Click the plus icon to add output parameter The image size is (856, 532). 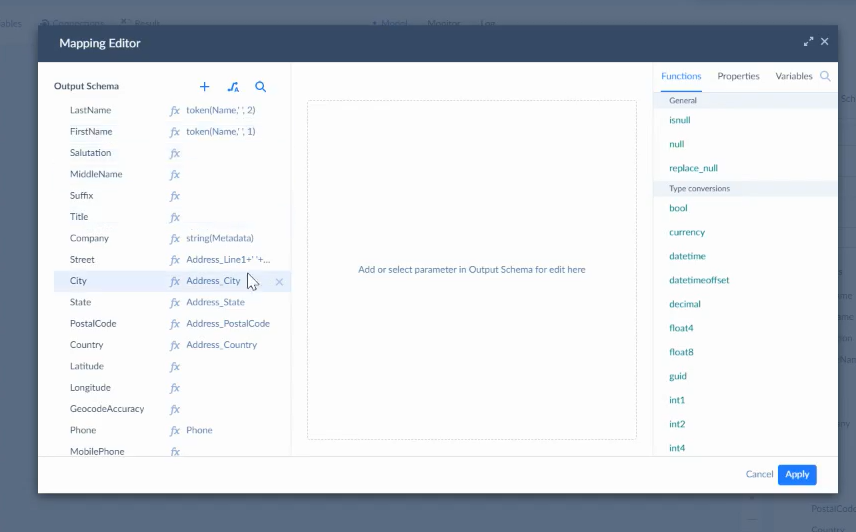pos(205,87)
